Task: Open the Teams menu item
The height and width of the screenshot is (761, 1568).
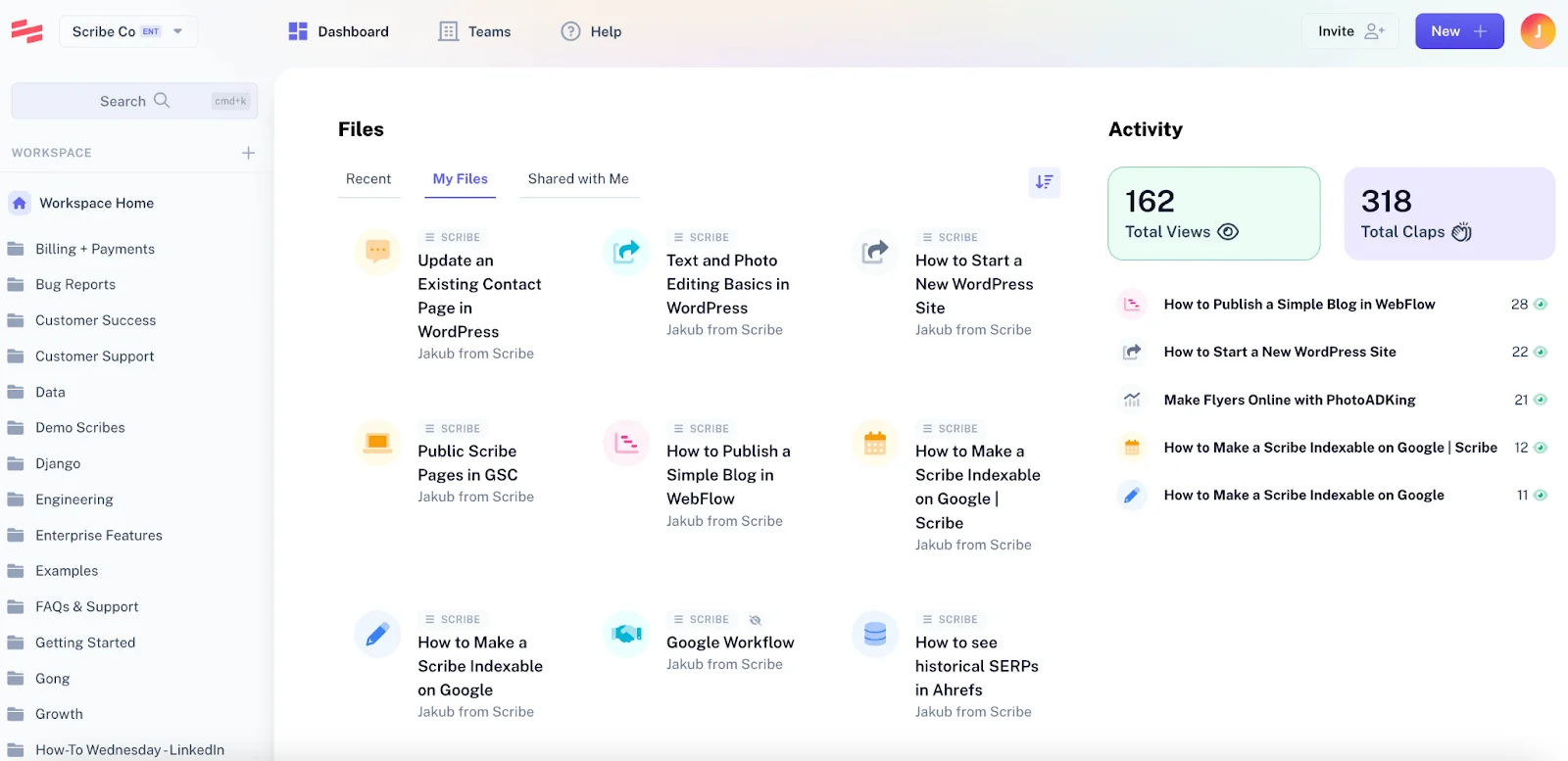Action: 475,31
